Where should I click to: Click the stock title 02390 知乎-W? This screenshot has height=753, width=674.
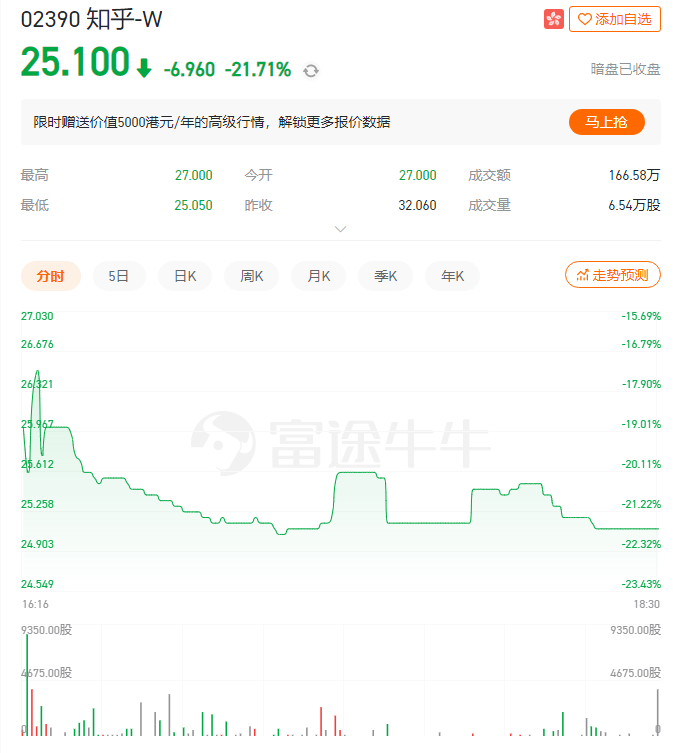click(x=91, y=20)
